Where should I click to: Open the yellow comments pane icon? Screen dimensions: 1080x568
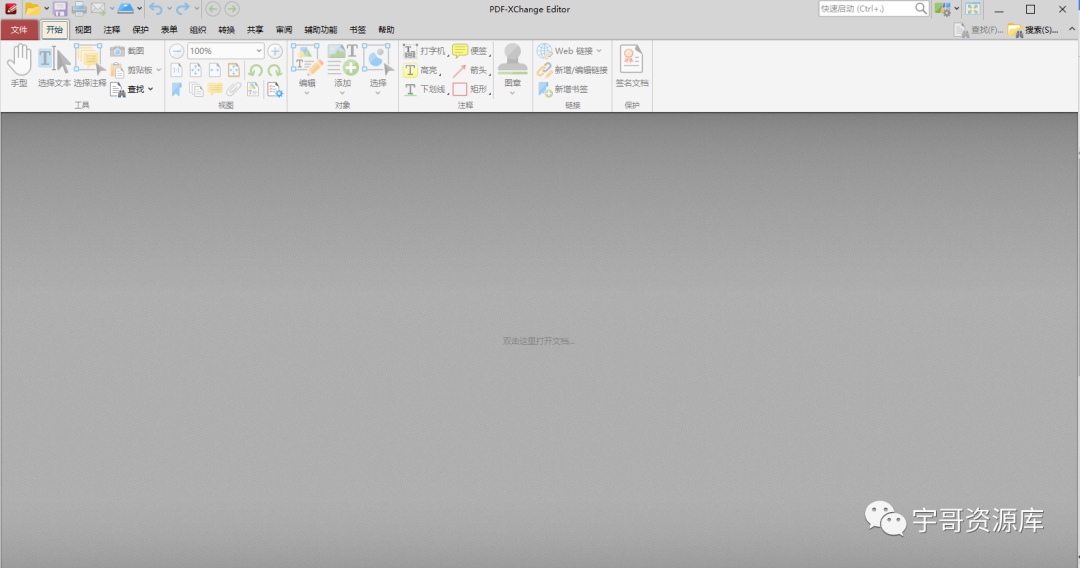point(215,90)
